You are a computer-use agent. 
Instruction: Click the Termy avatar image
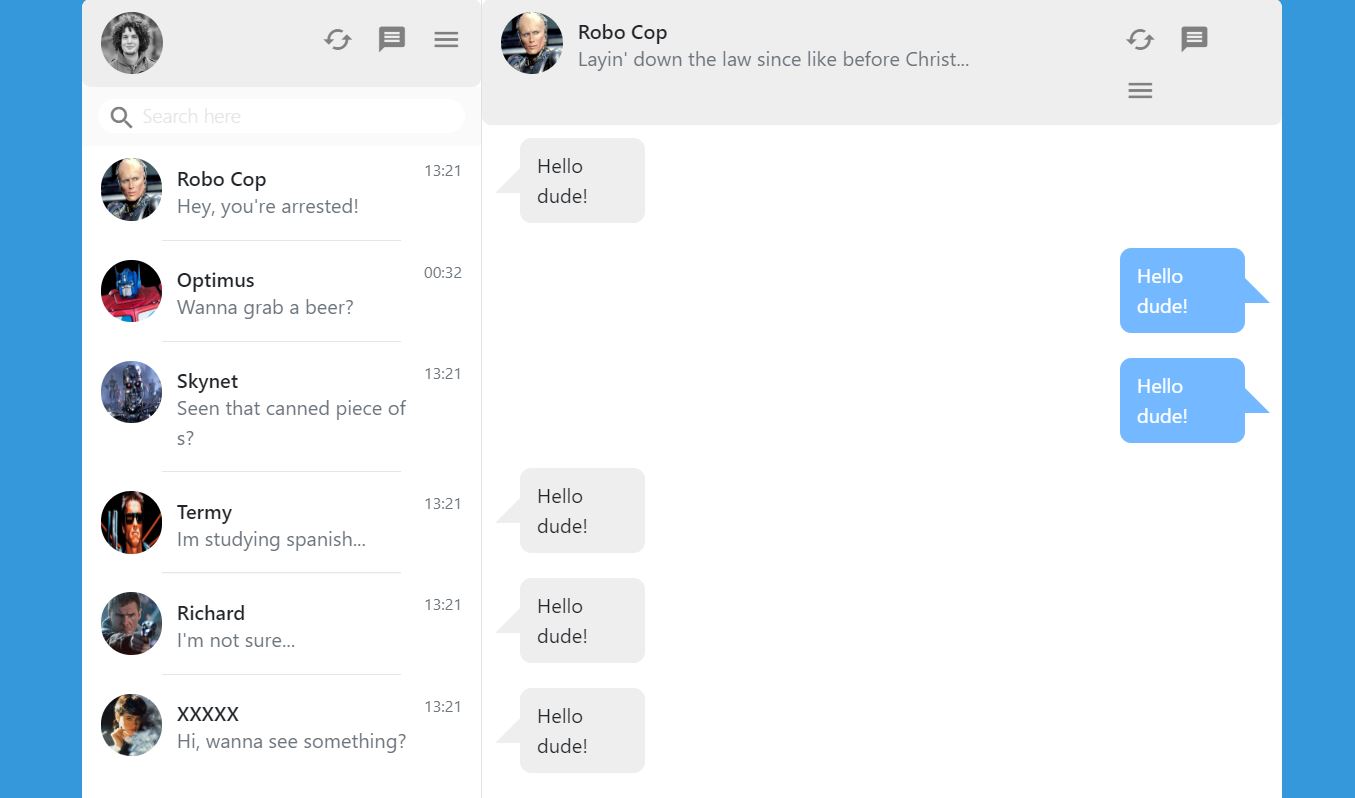tap(131, 522)
